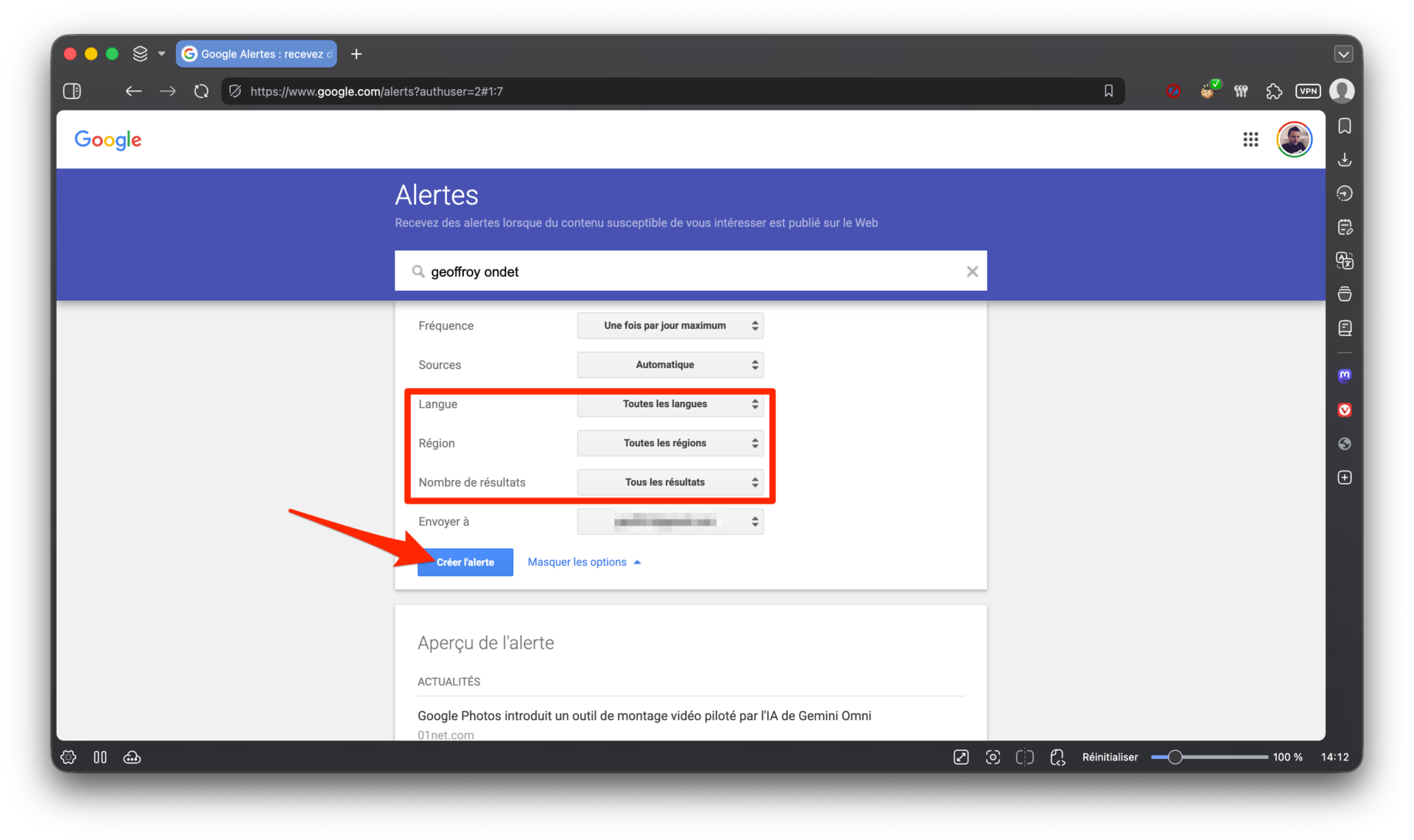Add a new web panel
This screenshot has width=1414, height=840.
pyautogui.click(x=1345, y=478)
